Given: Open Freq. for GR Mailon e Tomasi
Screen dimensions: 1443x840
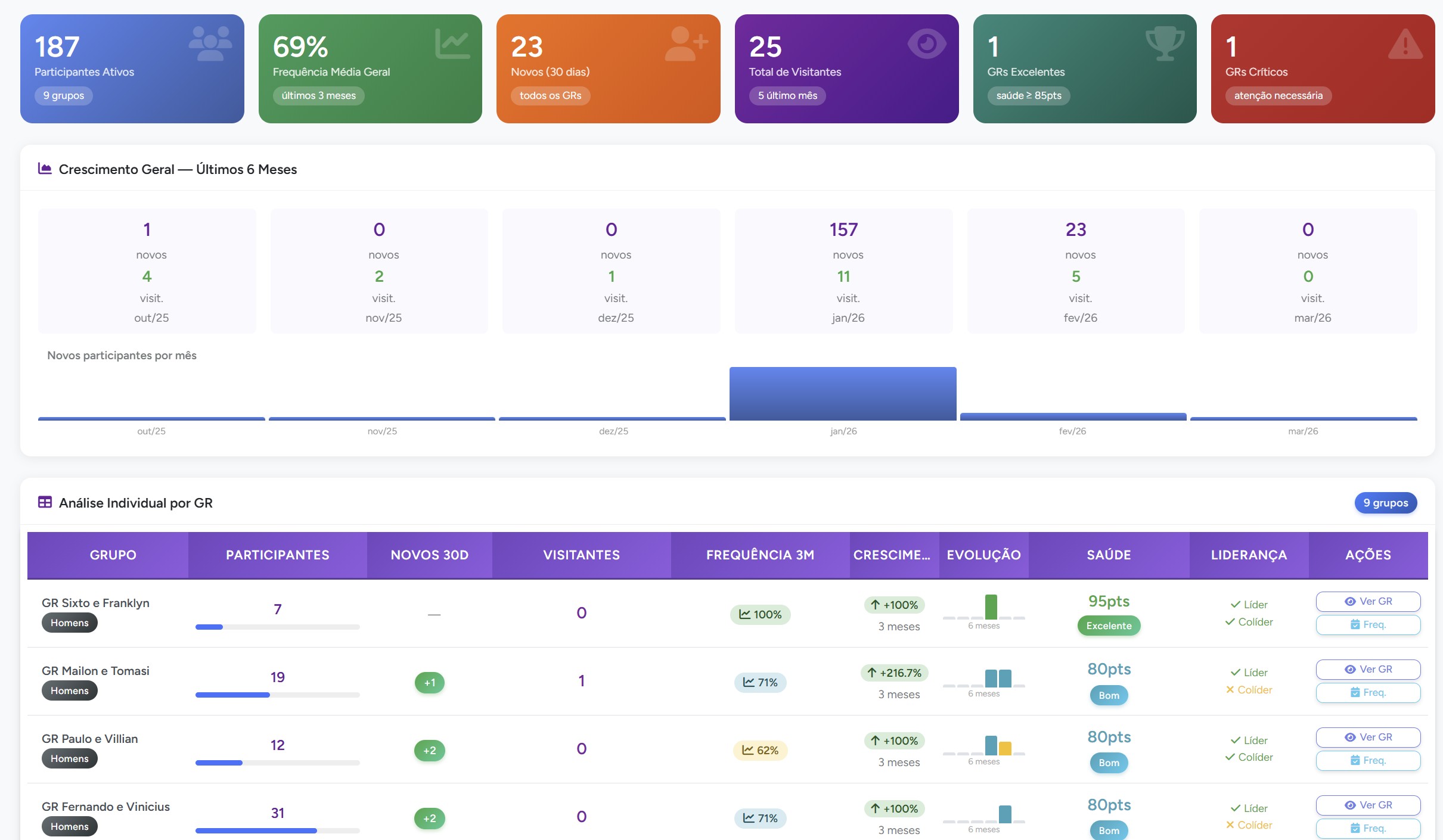Looking at the screenshot, I should (x=1368, y=692).
